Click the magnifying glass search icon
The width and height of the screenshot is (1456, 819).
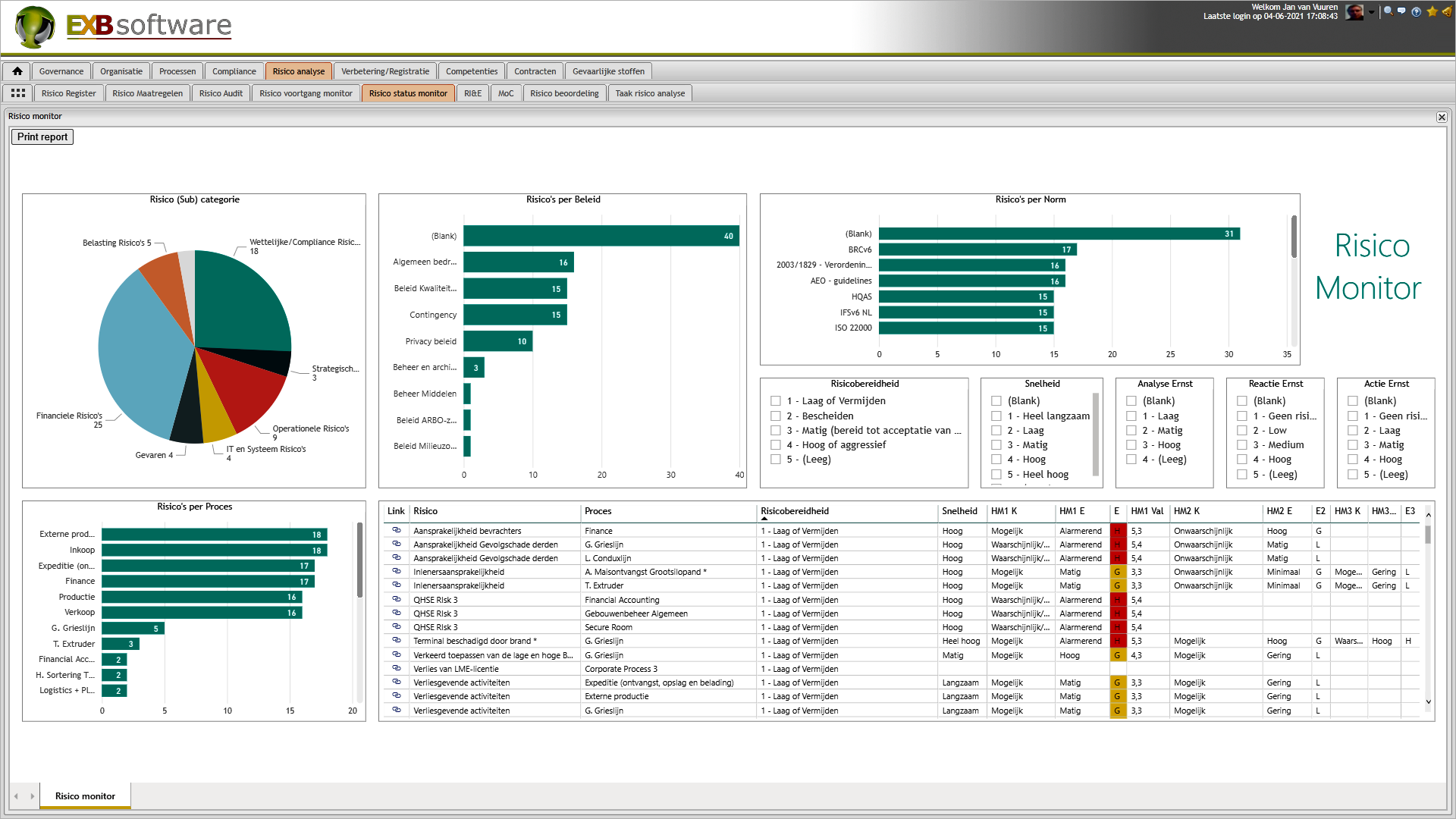pyautogui.click(x=1388, y=11)
